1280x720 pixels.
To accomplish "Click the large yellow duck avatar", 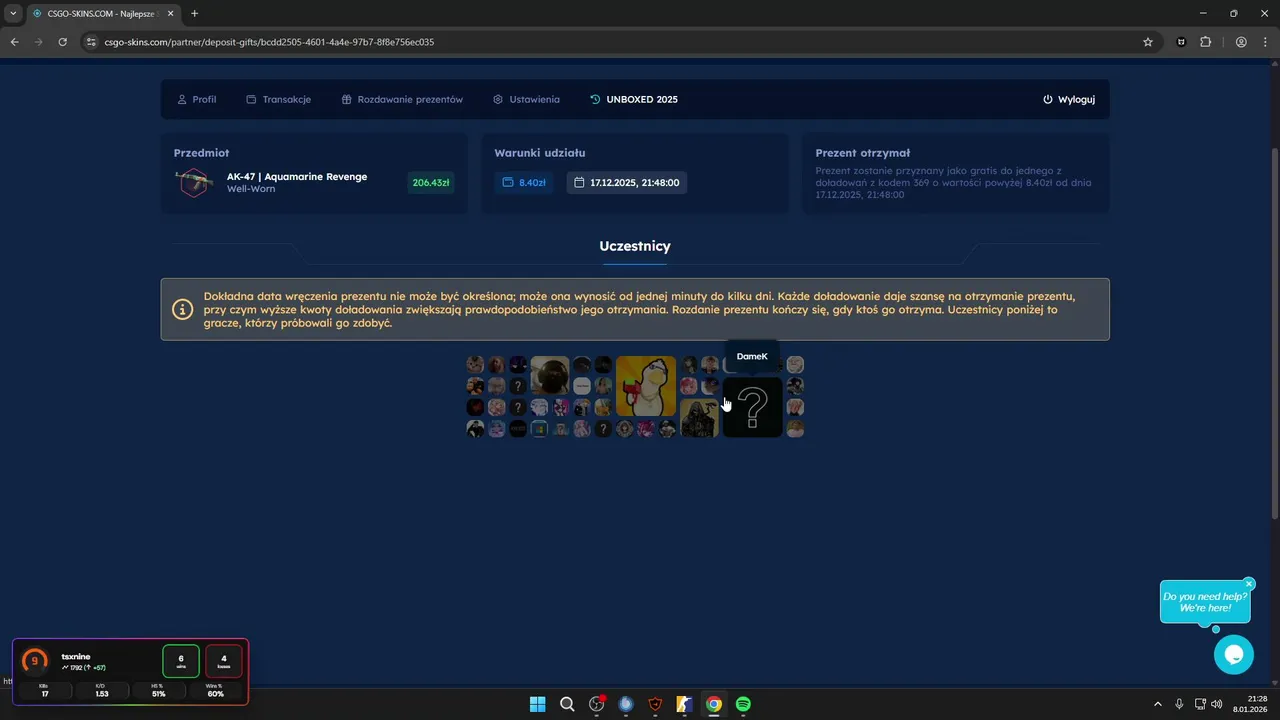I will (x=646, y=386).
